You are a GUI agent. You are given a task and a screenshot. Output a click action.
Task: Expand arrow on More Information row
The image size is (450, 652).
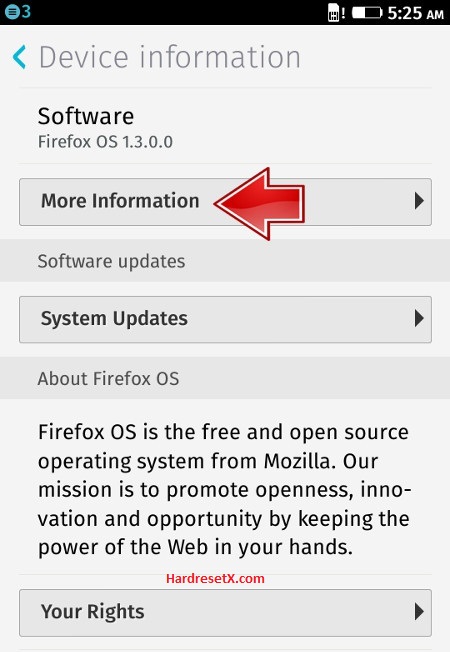coord(419,201)
